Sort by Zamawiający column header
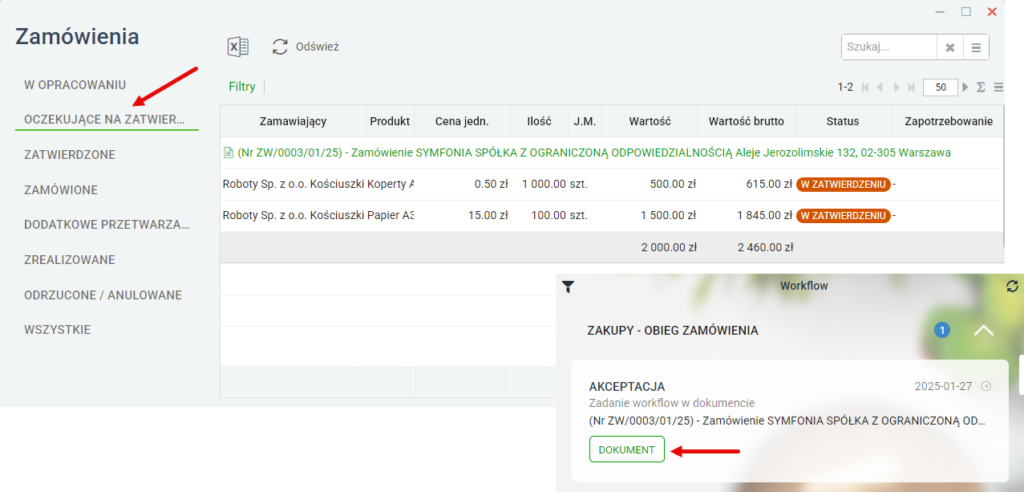 [293, 121]
